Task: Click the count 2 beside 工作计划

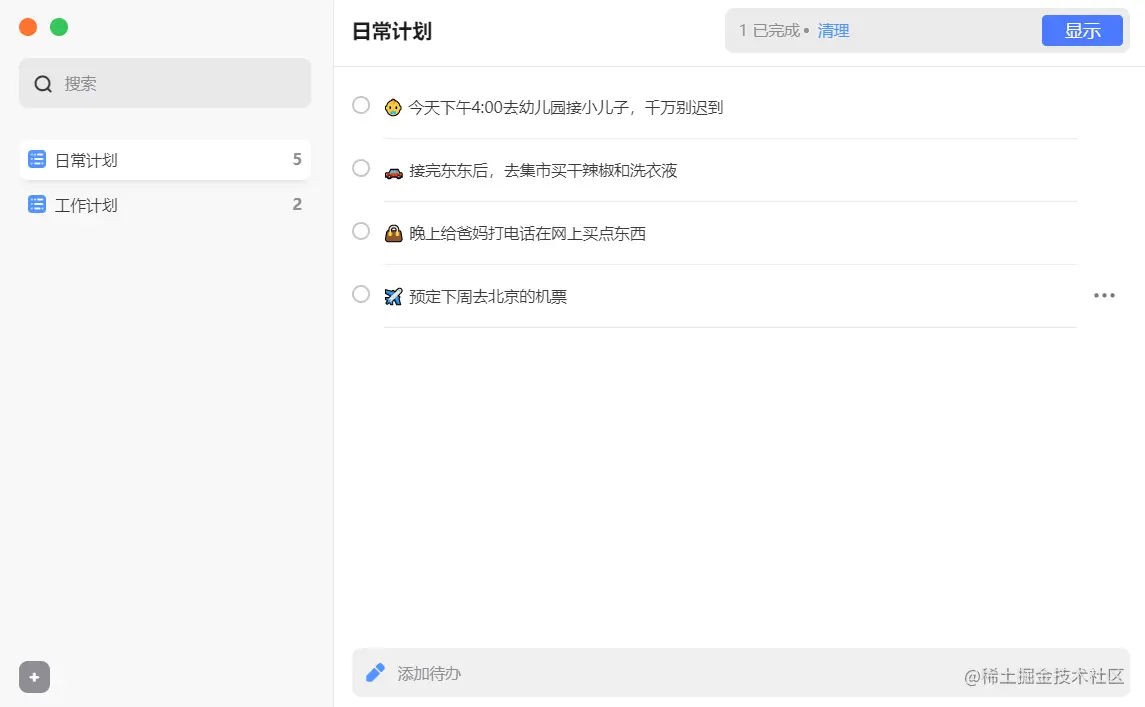Action: (297, 205)
